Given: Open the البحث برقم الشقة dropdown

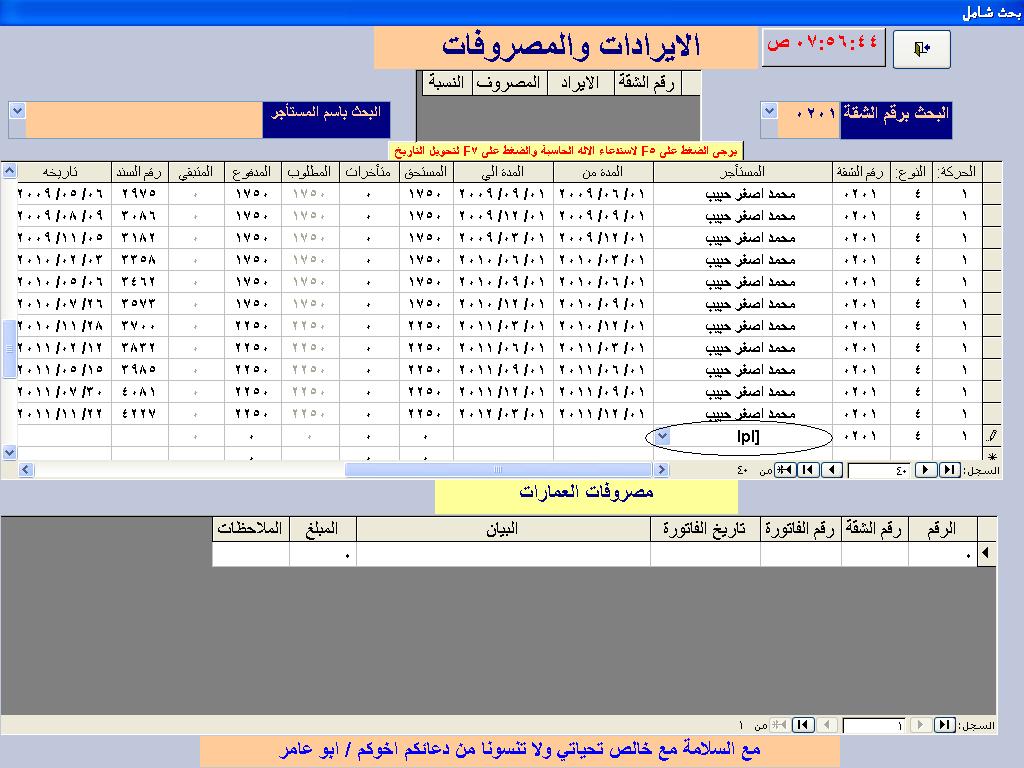Looking at the screenshot, I should coord(769,111).
